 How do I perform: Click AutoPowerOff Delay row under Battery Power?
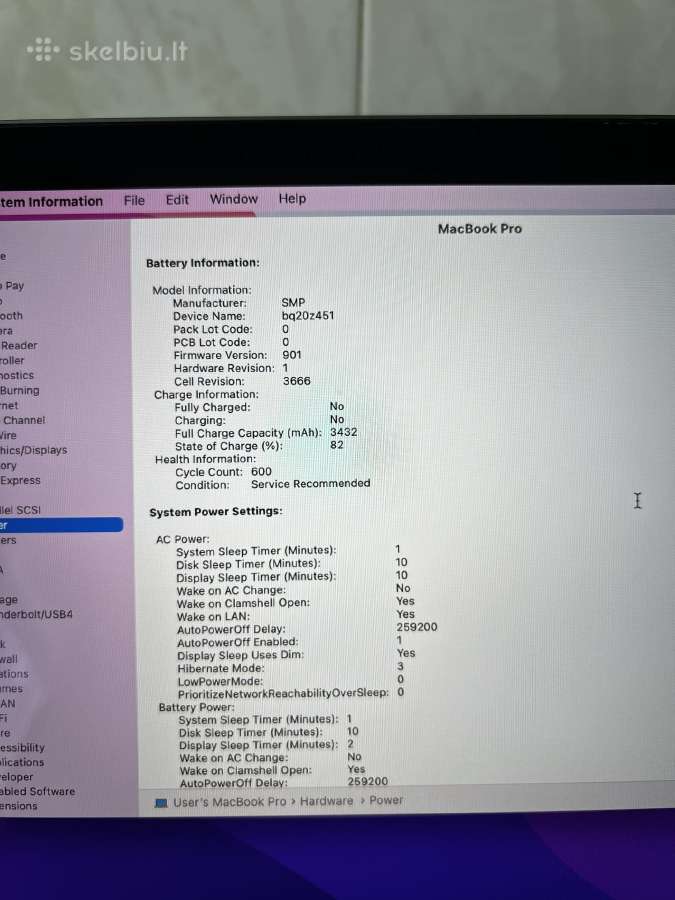click(284, 782)
